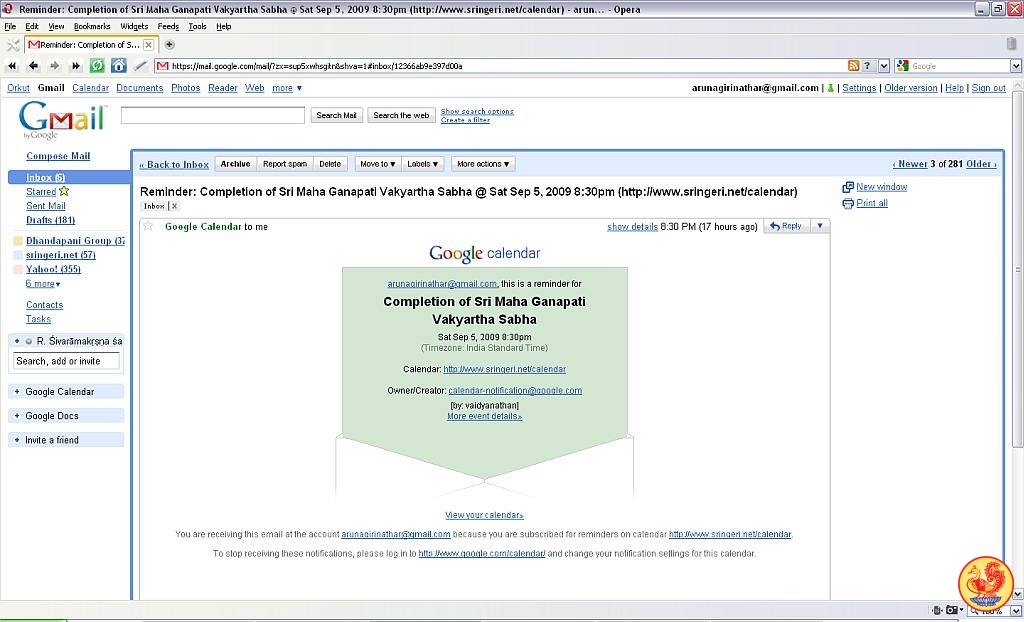
Task: Expand the chat status arrow beside R. Śivarāmakṛṣṇa
Action: (17, 341)
